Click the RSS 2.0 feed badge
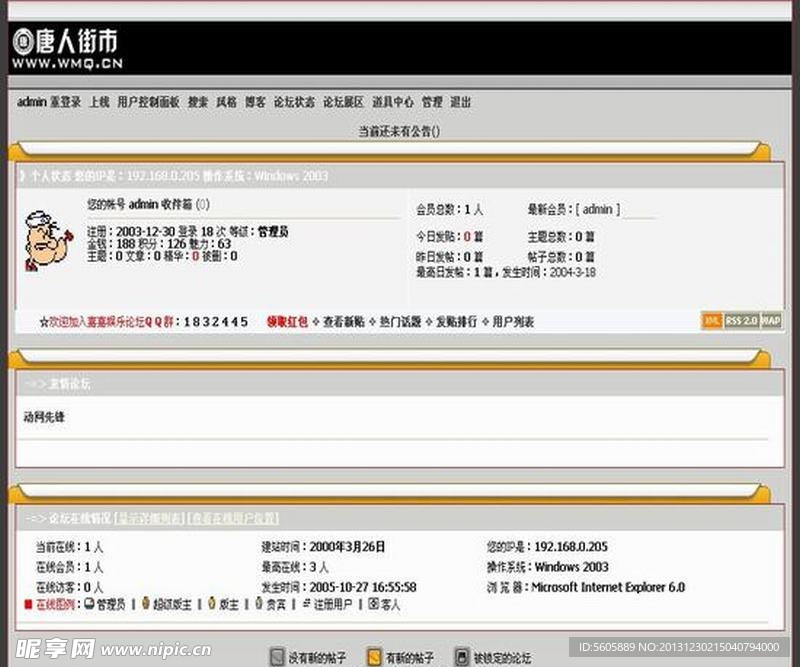The image size is (800, 667). pos(741,320)
